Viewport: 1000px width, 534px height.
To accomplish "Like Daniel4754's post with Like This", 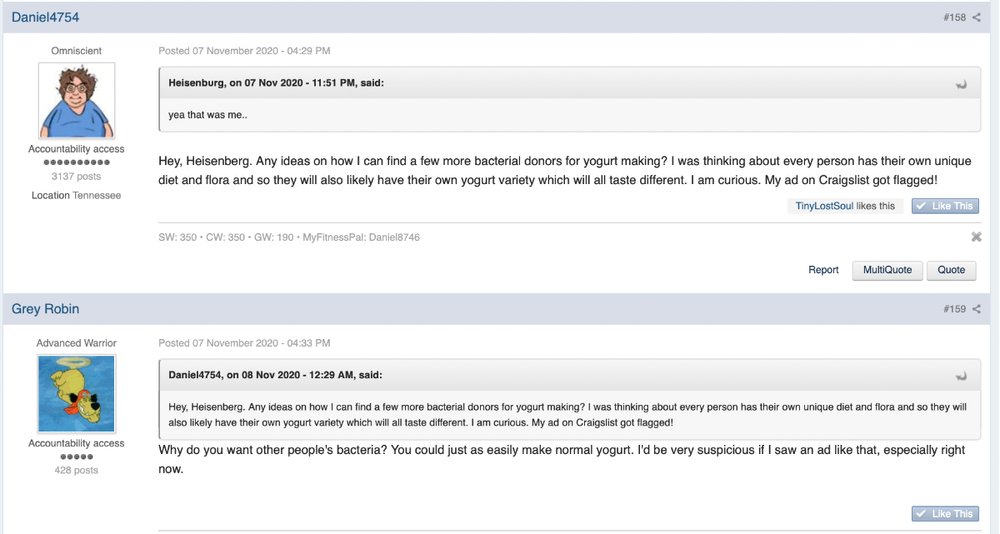I will (x=945, y=206).
